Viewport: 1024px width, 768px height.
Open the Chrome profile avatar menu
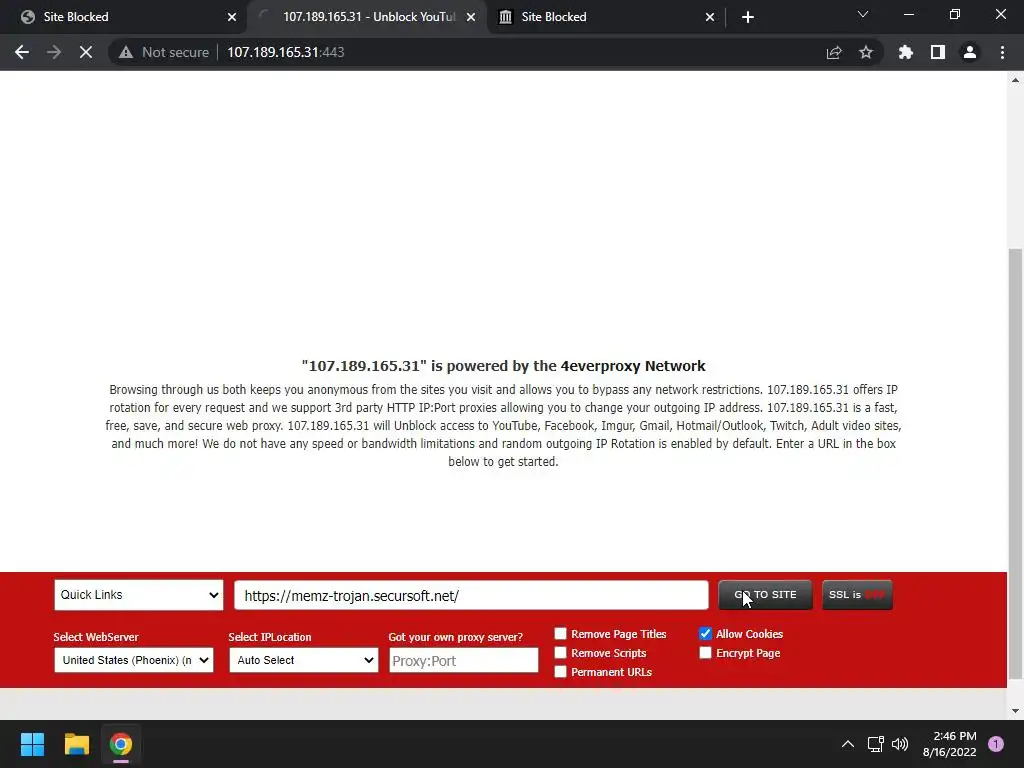point(970,52)
